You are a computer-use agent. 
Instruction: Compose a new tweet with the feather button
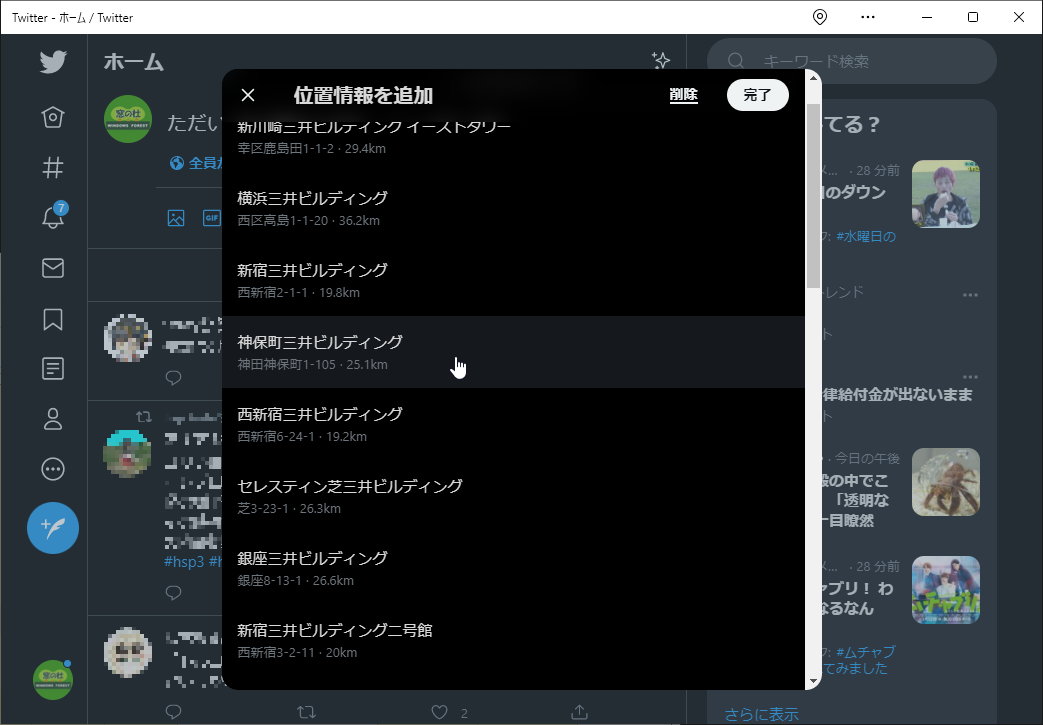tap(52, 529)
